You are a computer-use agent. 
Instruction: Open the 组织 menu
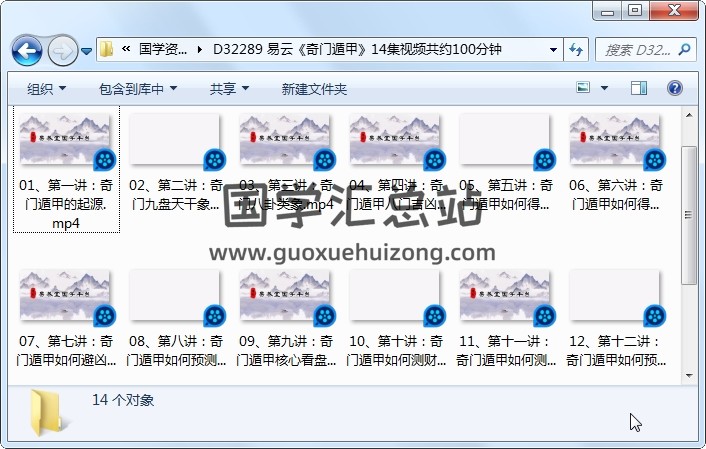pos(46,89)
